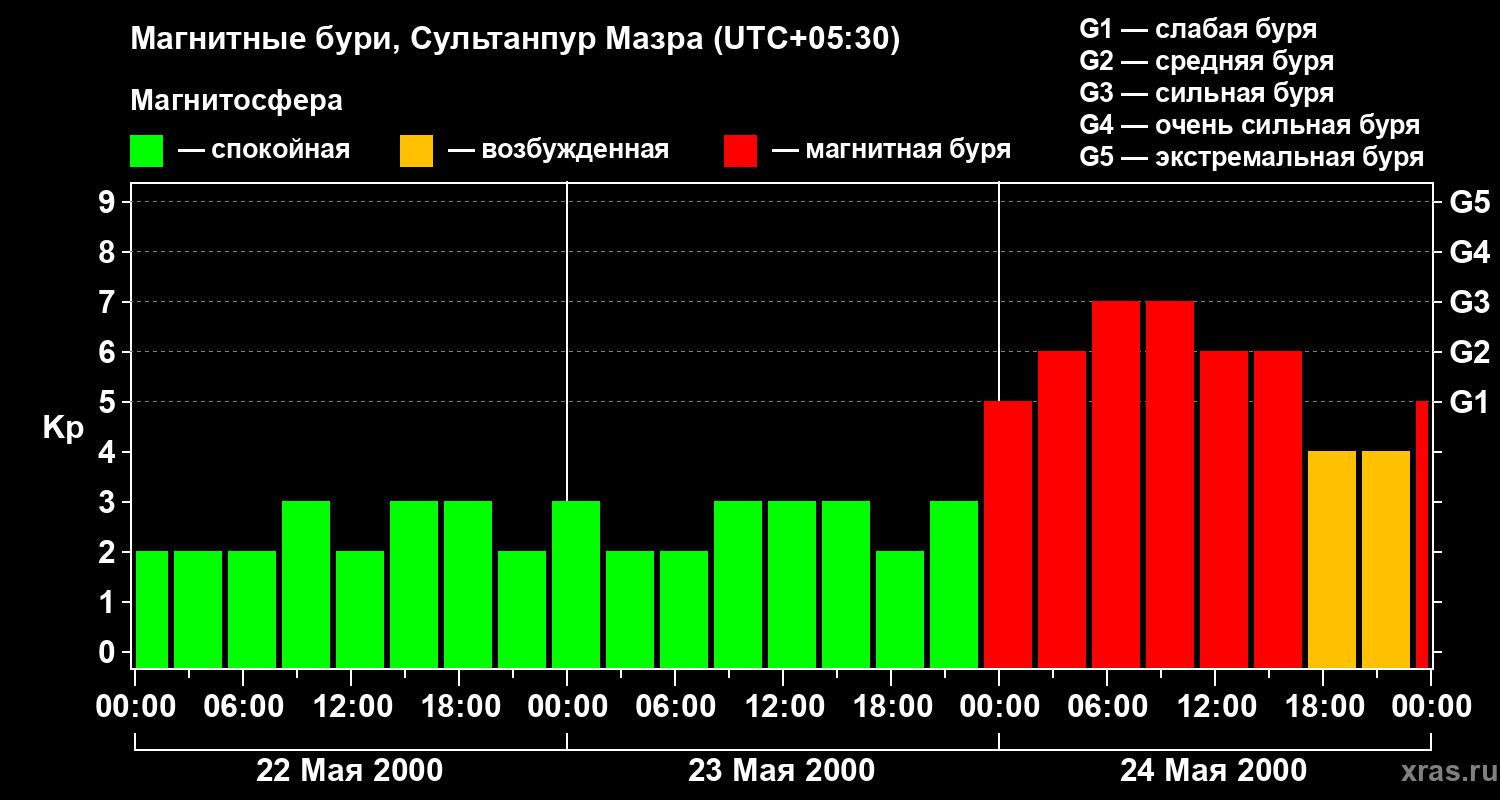Click 'G2 — средняя буря' description
This screenshot has height=800, width=1500.
point(1207,61)
